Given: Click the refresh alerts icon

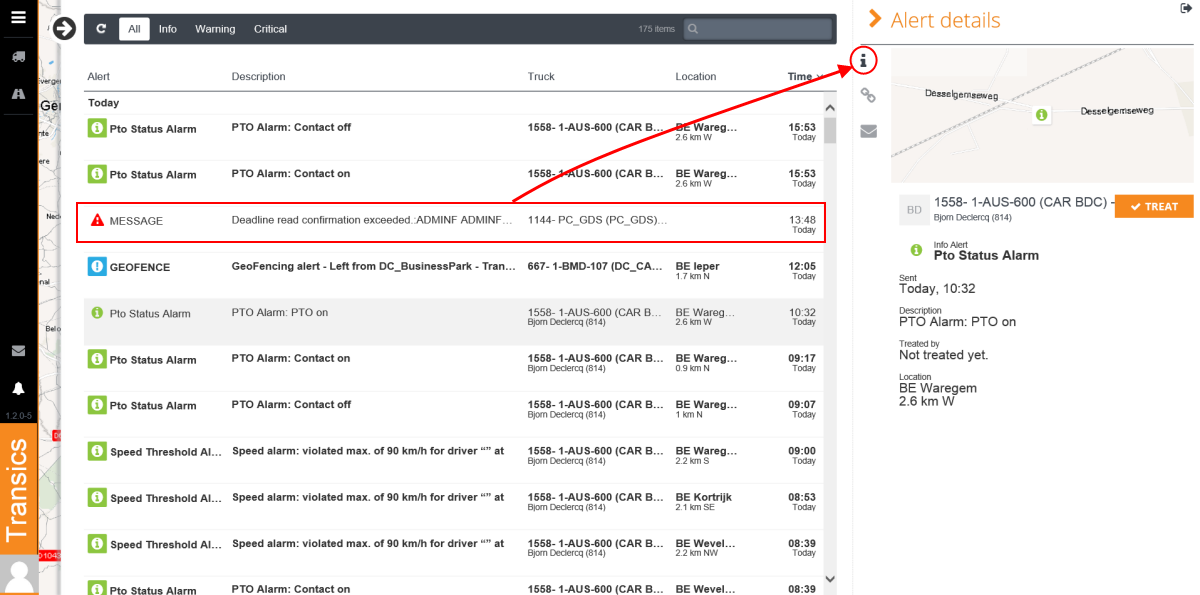Looking at the screenshot, I should tap(101, 29).
